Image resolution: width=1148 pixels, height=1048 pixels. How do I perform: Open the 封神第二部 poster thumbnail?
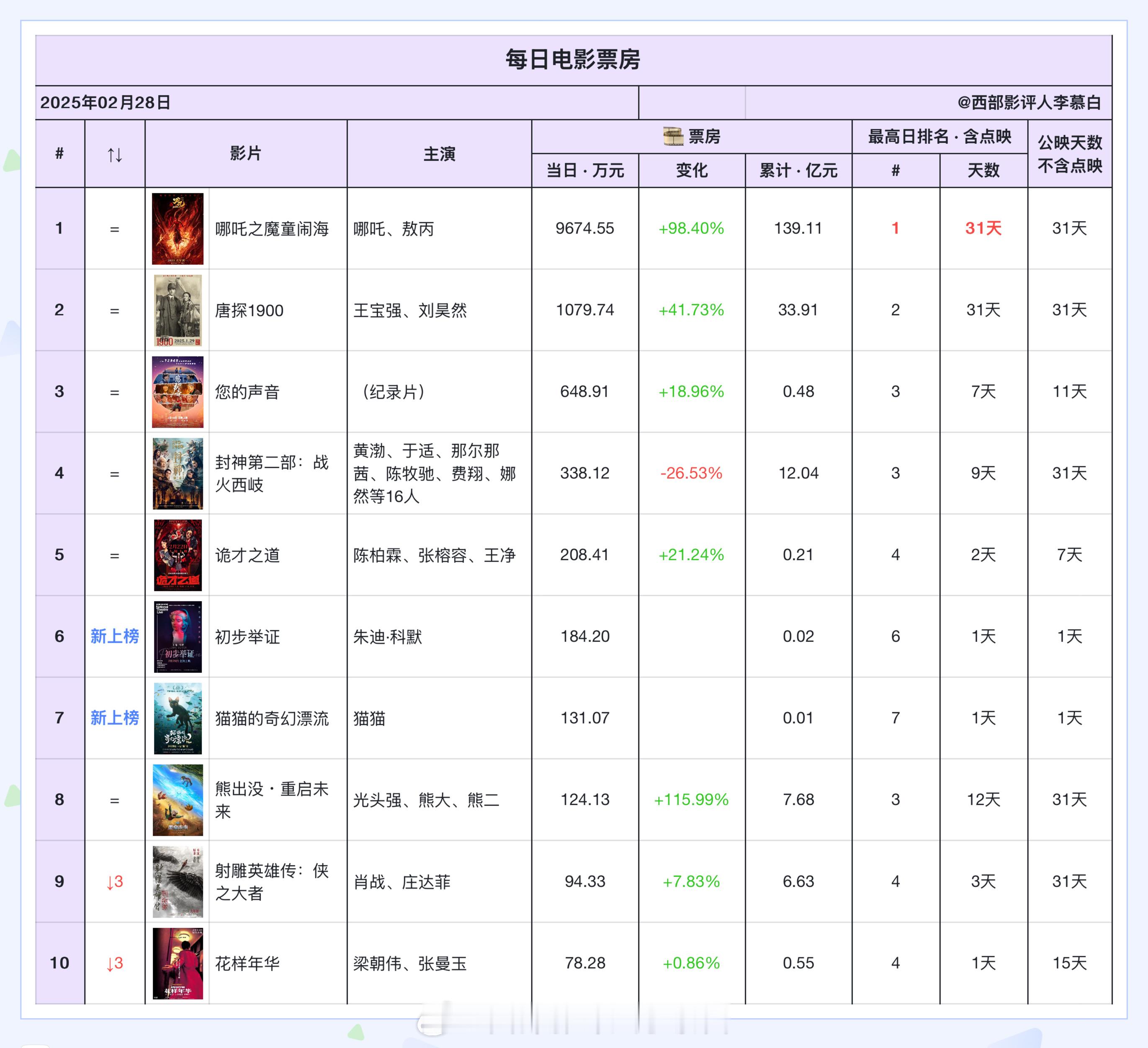pyautogui.click(x=178, y=473)
